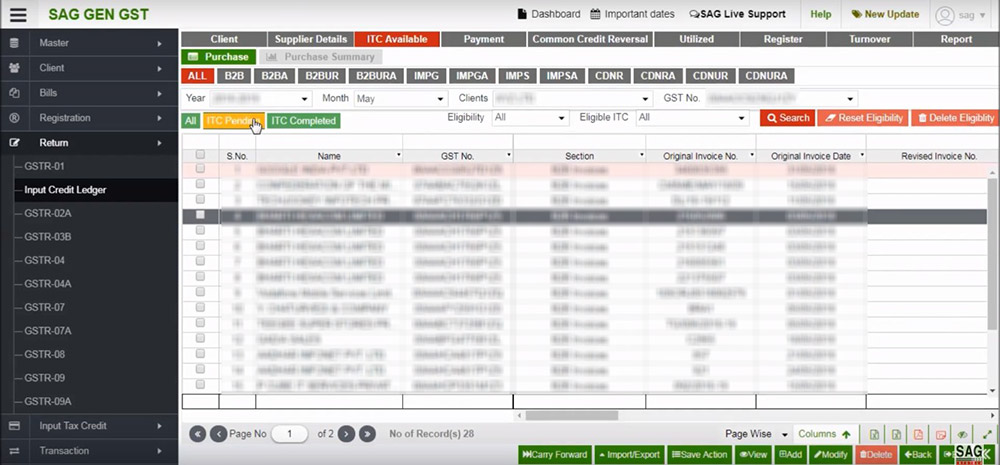Click the Registration icon in sidebar
The height and width of the screenshot is (465, 1000).
14,118
